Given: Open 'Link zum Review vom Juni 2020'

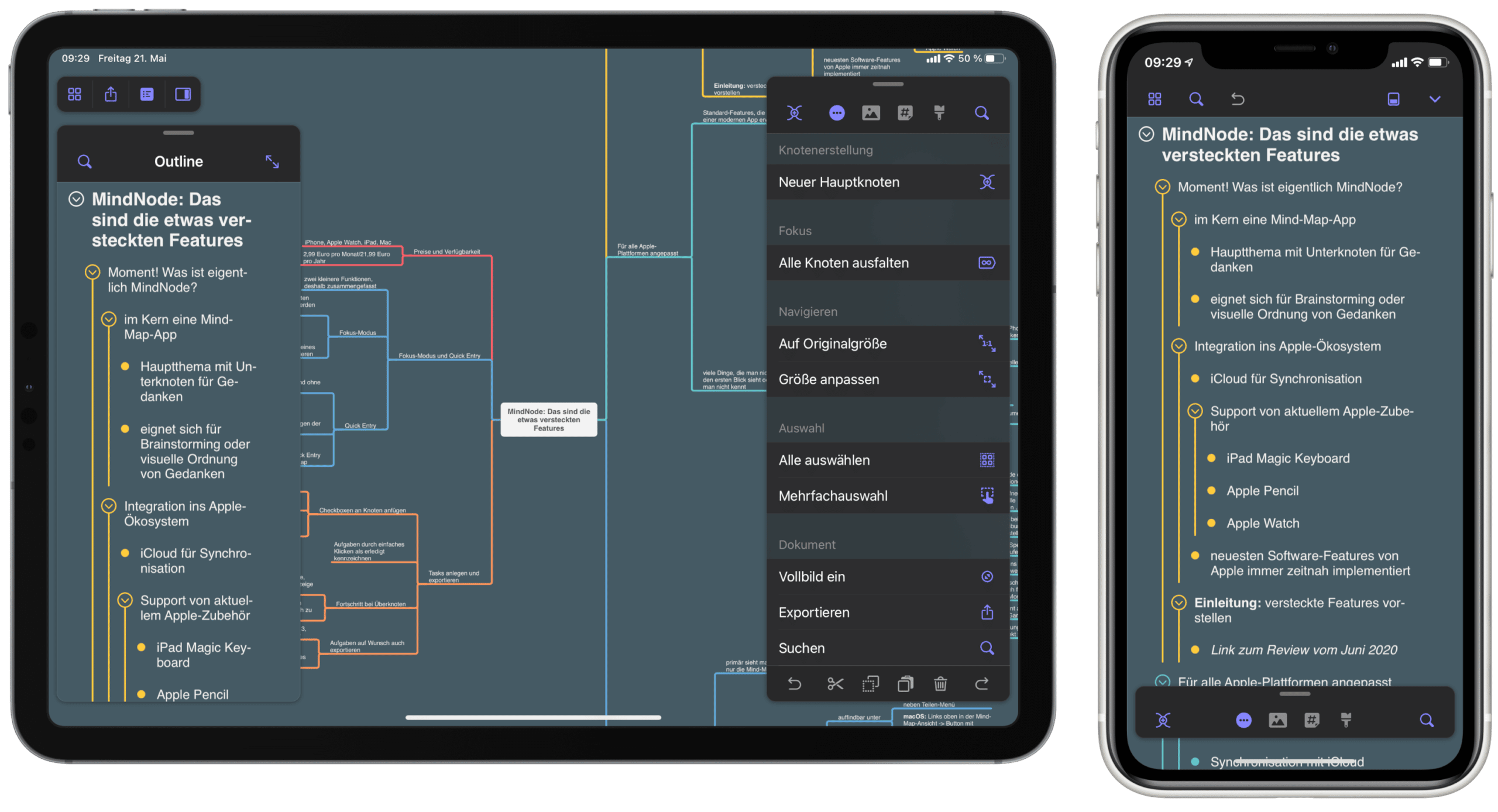Looking at the screenshot, I should coord(1304,649).
